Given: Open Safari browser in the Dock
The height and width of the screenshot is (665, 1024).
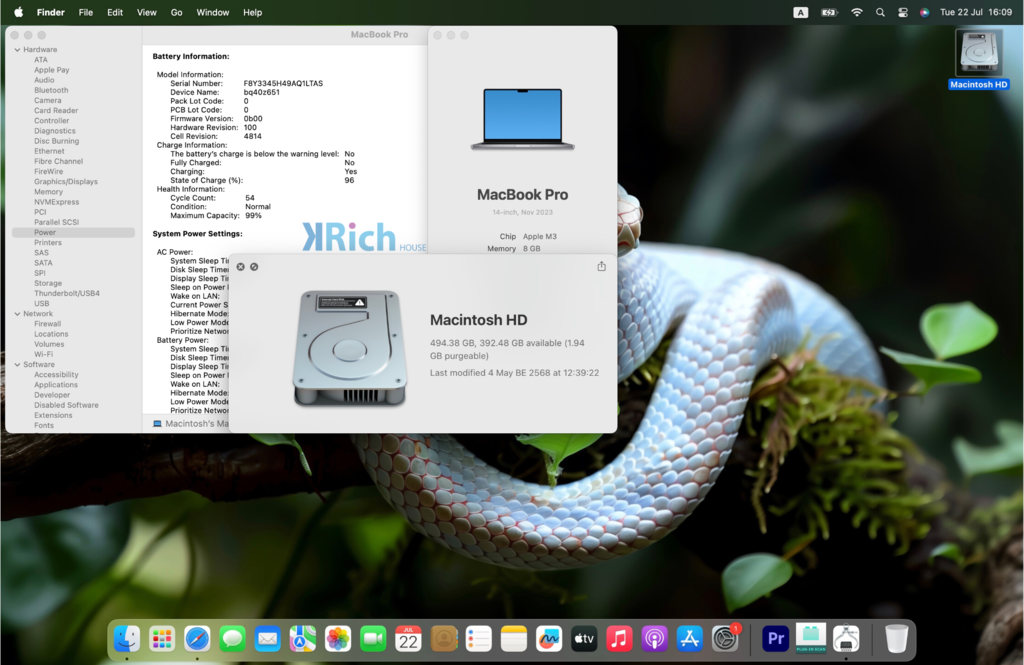Looking at the screenshot, I should point(197,638).
